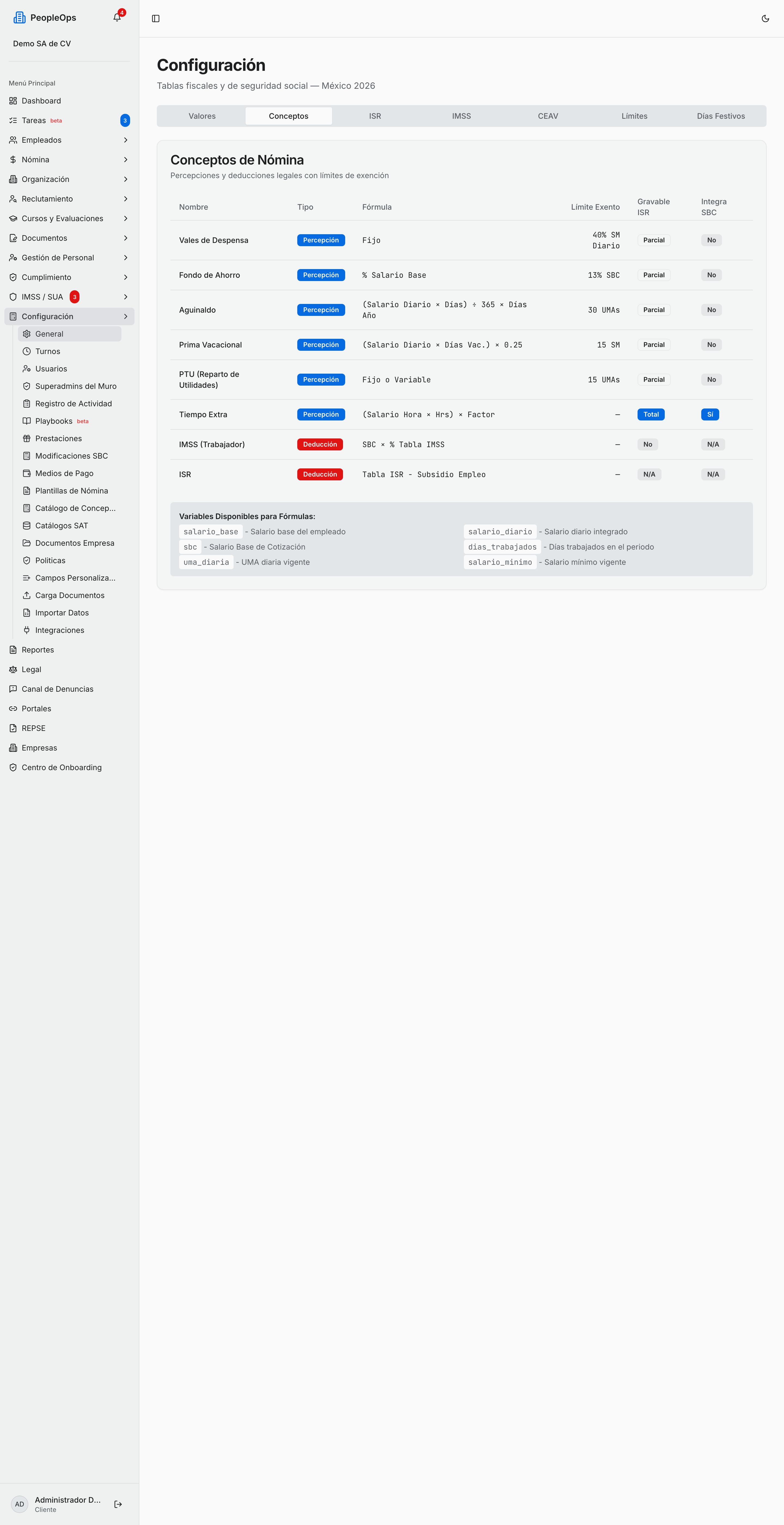Select the Días Festivos tab

[x=721, y=116]
